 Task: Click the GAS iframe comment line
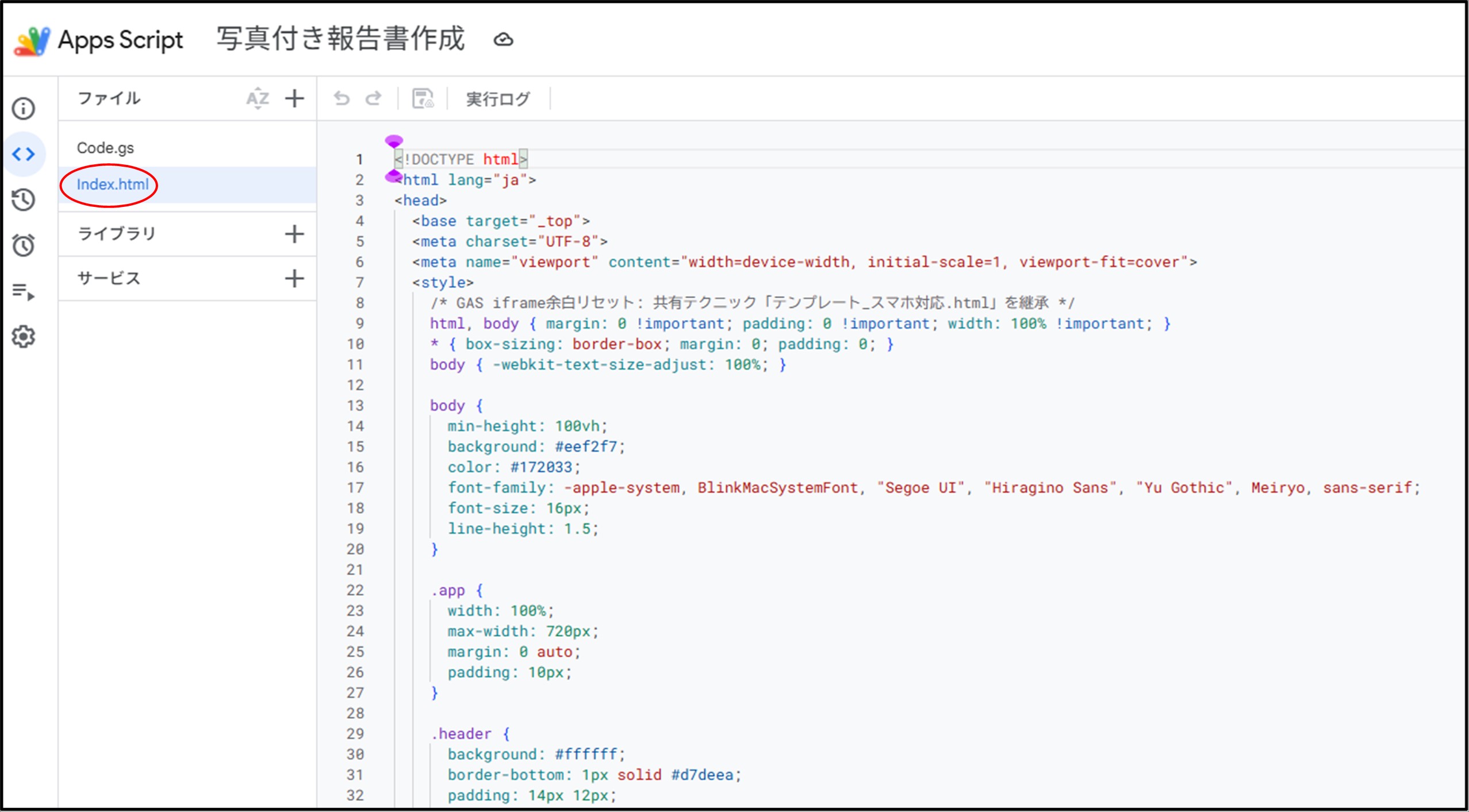753,303
